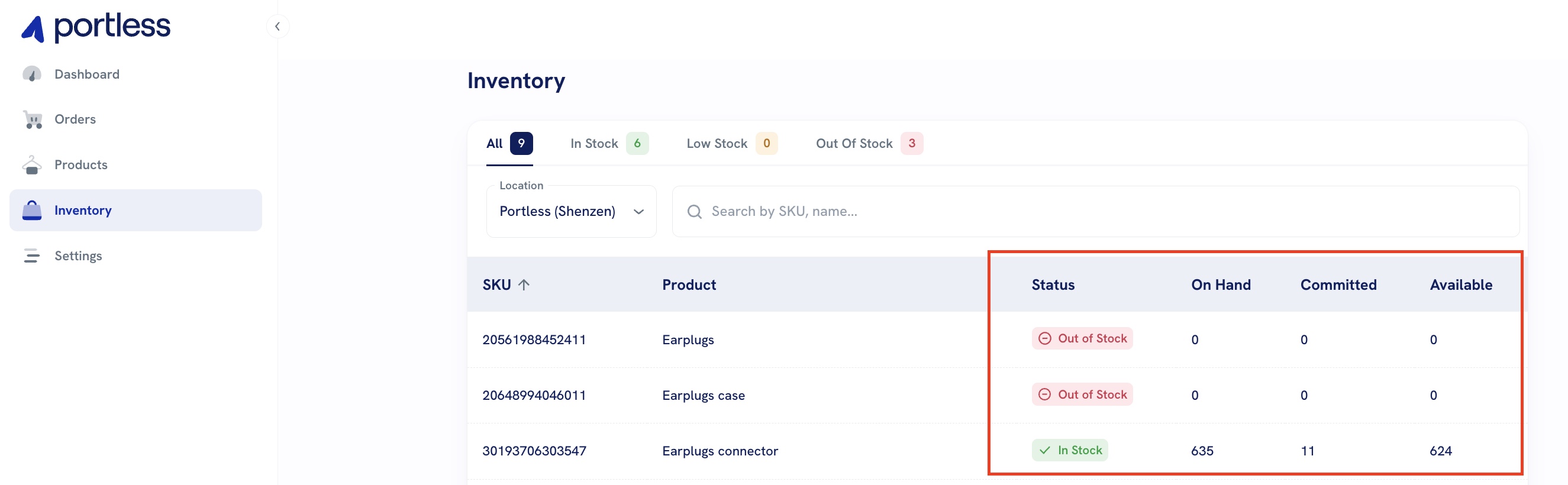The image size is (1568, 485).
Task: Switch to the Low Stock tab
Action: 733,144
